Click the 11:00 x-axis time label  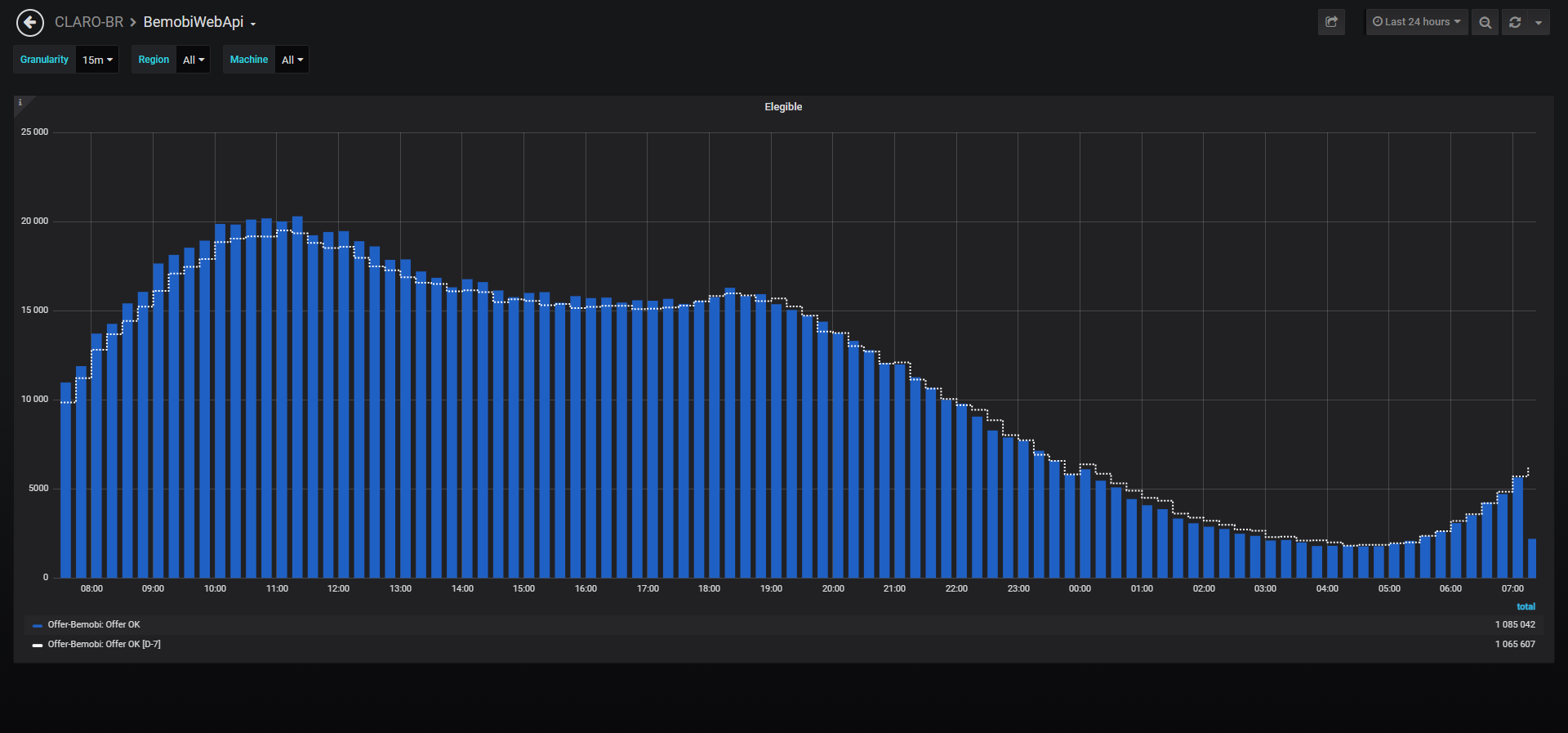tap(277, 588)
